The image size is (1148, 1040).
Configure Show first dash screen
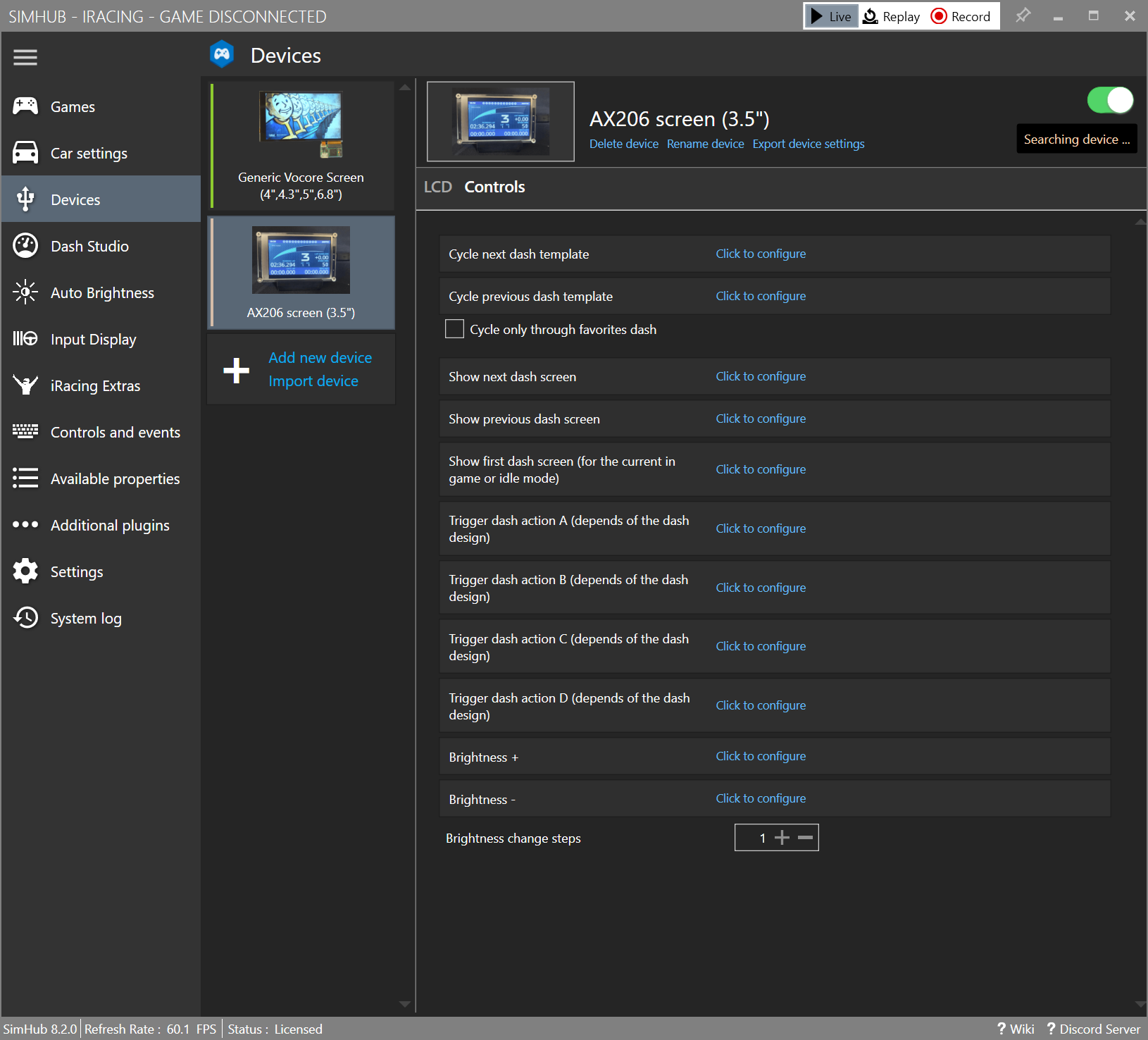[761, 469]
